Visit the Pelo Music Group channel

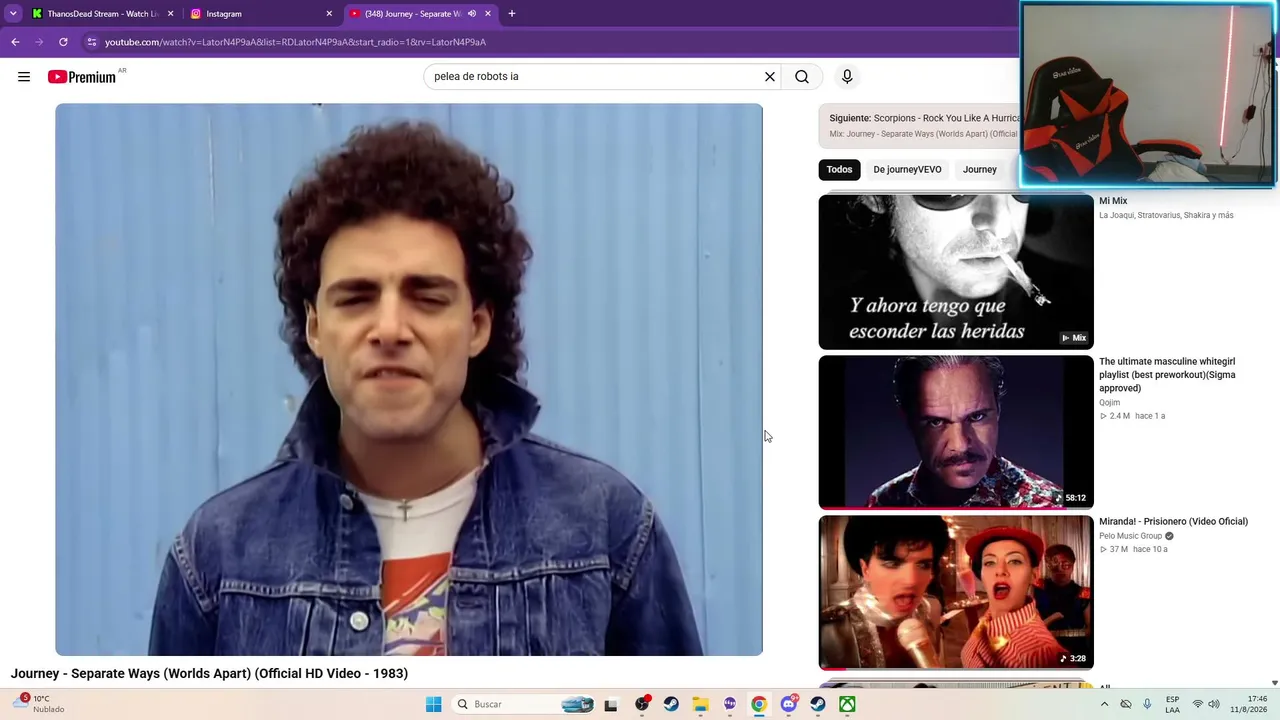[1130, 536]
